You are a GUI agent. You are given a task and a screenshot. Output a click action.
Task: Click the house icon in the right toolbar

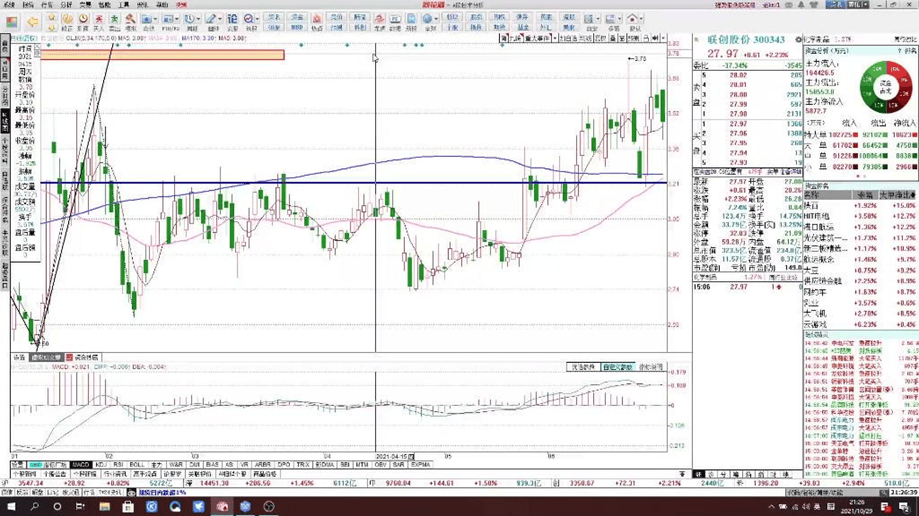[633, 19]
